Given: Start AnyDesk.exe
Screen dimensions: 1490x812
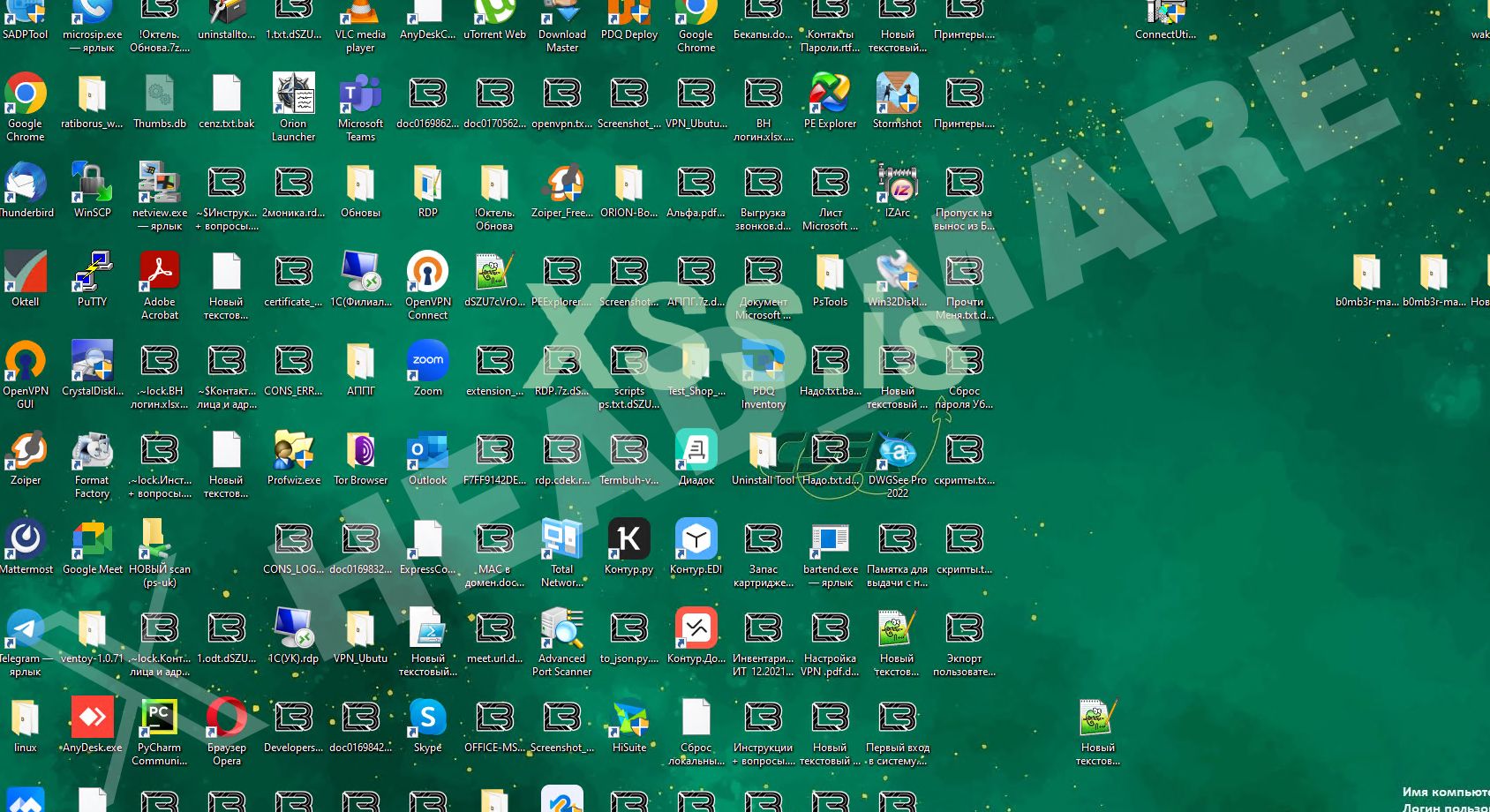Looking at the screenshot, I should (x=92, y=718).
